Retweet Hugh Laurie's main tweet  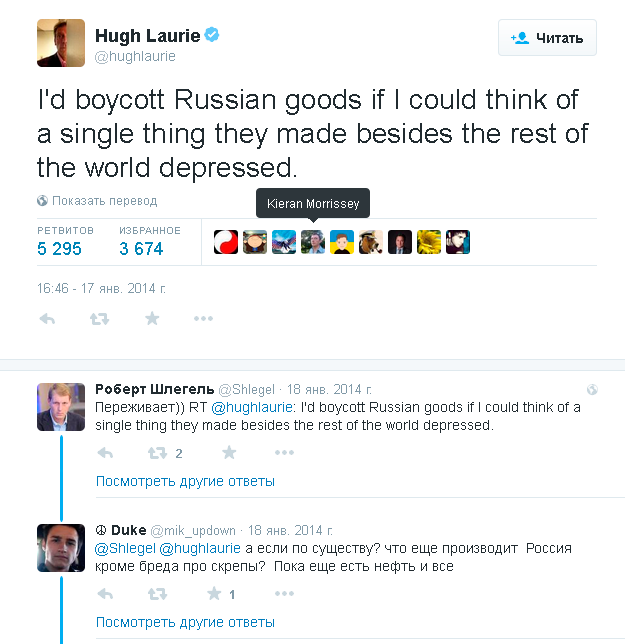point(100,319)
